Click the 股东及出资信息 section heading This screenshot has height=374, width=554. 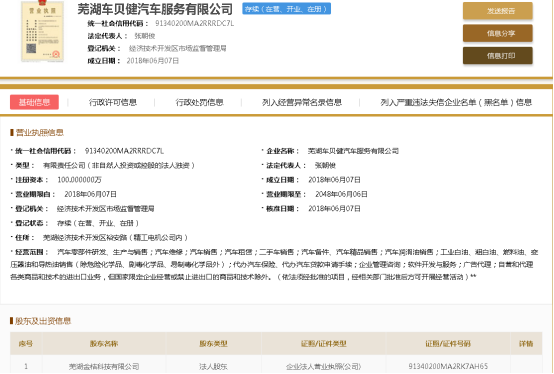tap(43, 321)
